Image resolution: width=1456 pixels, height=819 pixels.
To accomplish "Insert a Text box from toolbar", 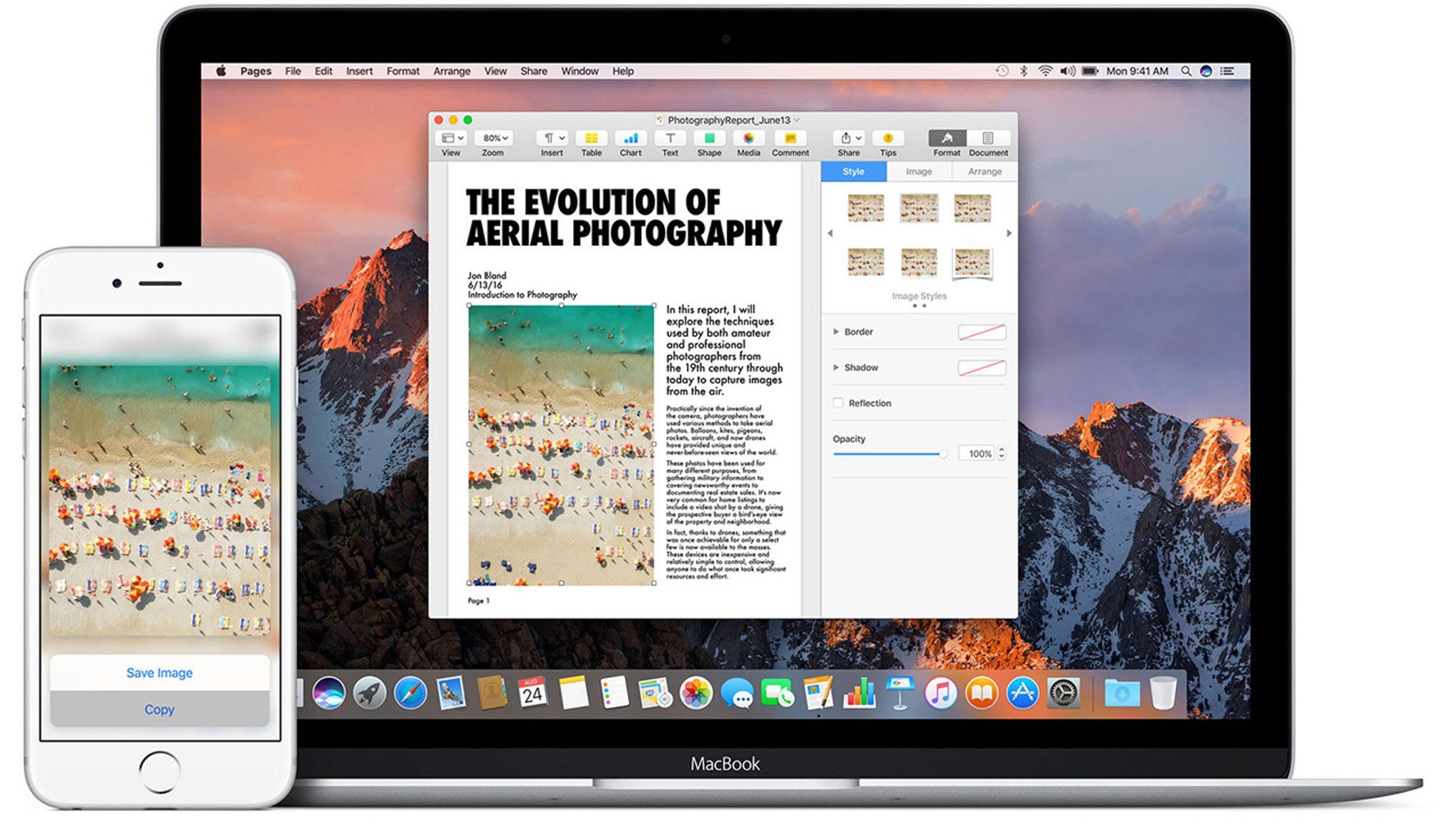I will pos(670,138).
